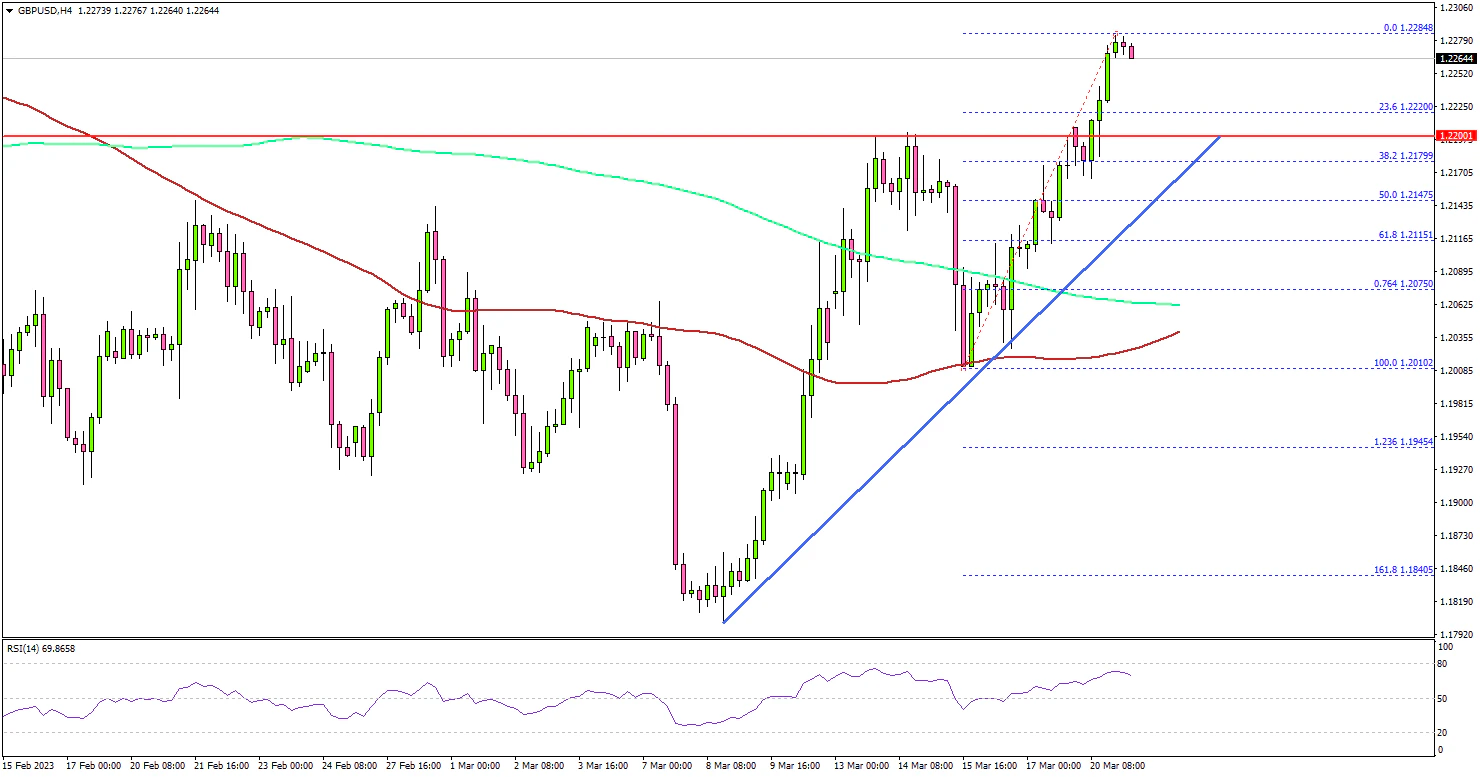Click the current price label 1.22644
The width and height of the screenshot is (1480, 777).
pyautogui.click(x=1456, y=59)
